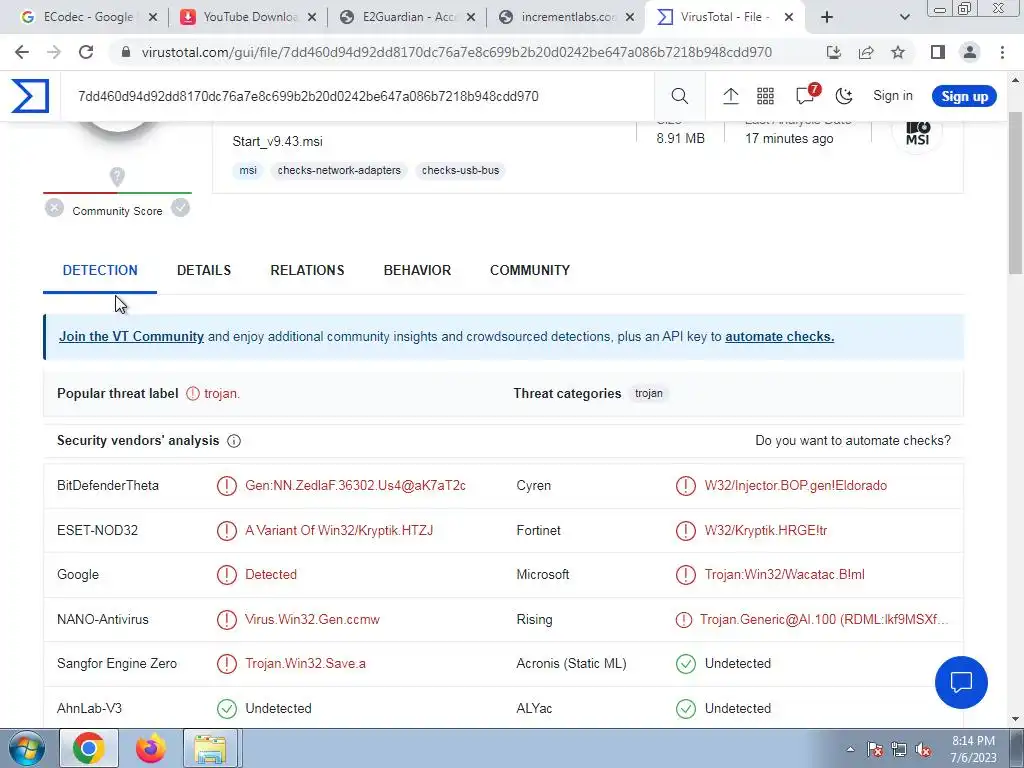1024x768 pixels.
Task: Click BitDefenderTheta detection alert icon
Action: click(x=227, y=486)
